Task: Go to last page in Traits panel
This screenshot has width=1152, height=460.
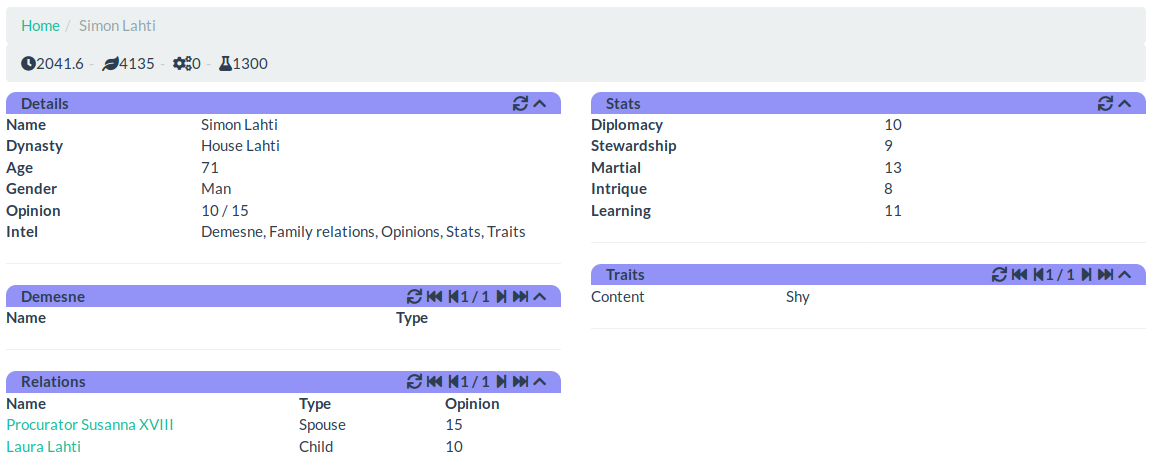Action: (x=1105, y=275)
